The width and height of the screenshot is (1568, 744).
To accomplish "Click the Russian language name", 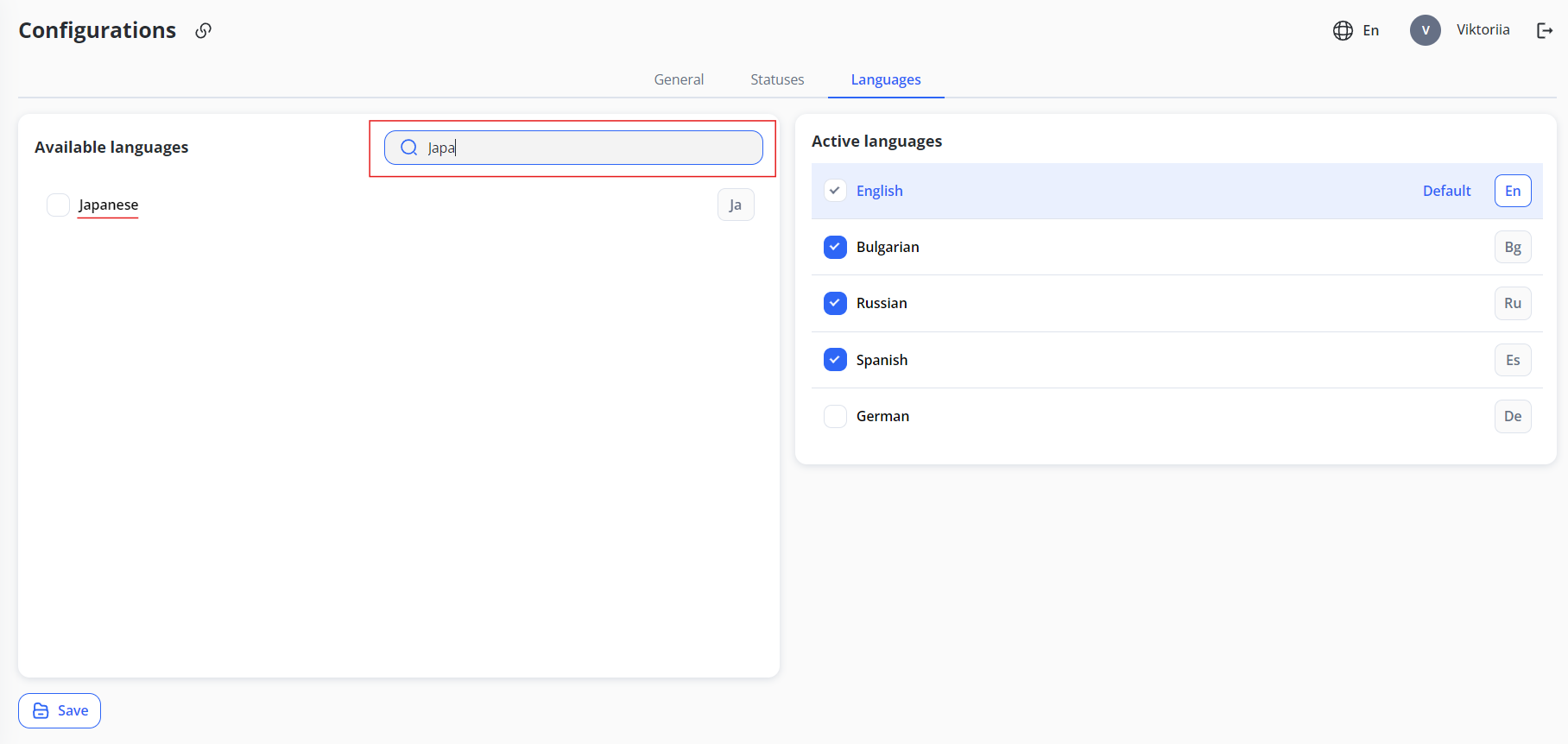I will [882, 303].
